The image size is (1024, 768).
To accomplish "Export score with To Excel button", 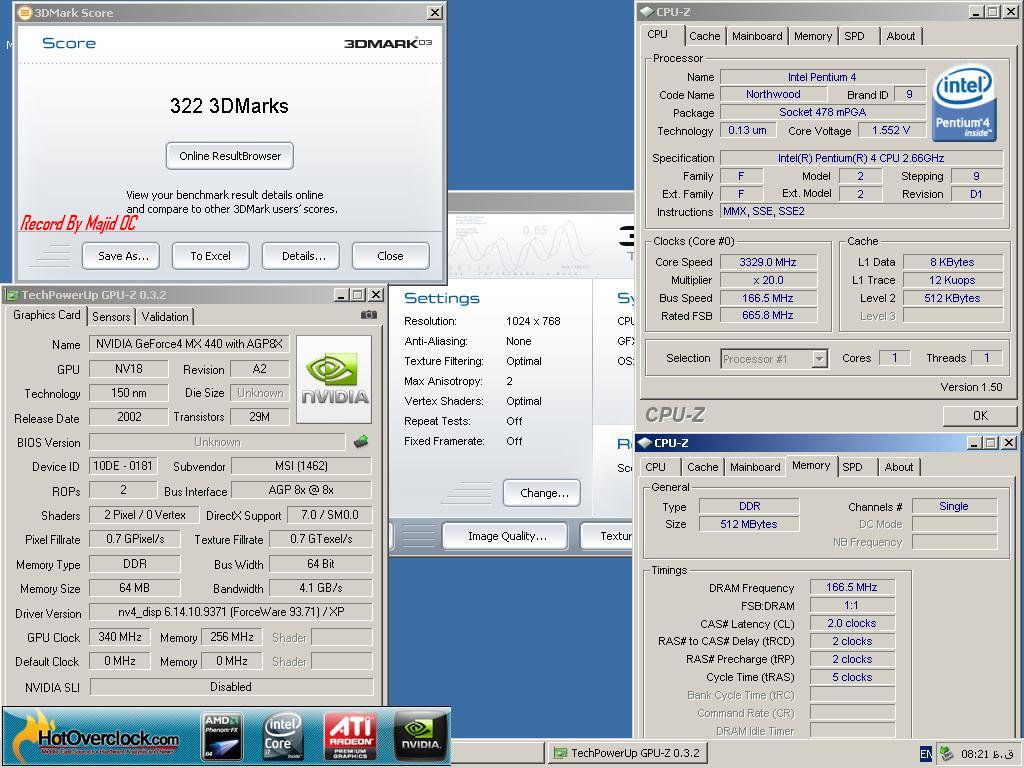I will point(210,256).
